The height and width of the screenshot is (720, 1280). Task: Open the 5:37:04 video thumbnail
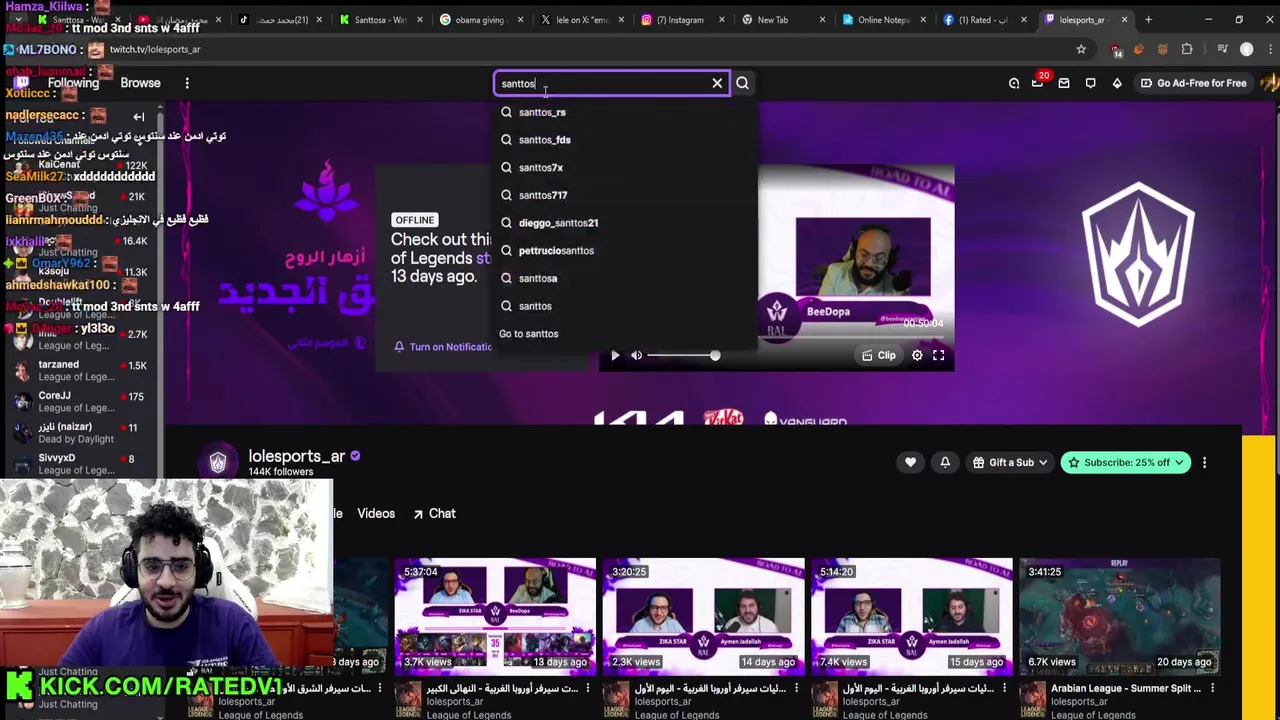coord(495,617)
